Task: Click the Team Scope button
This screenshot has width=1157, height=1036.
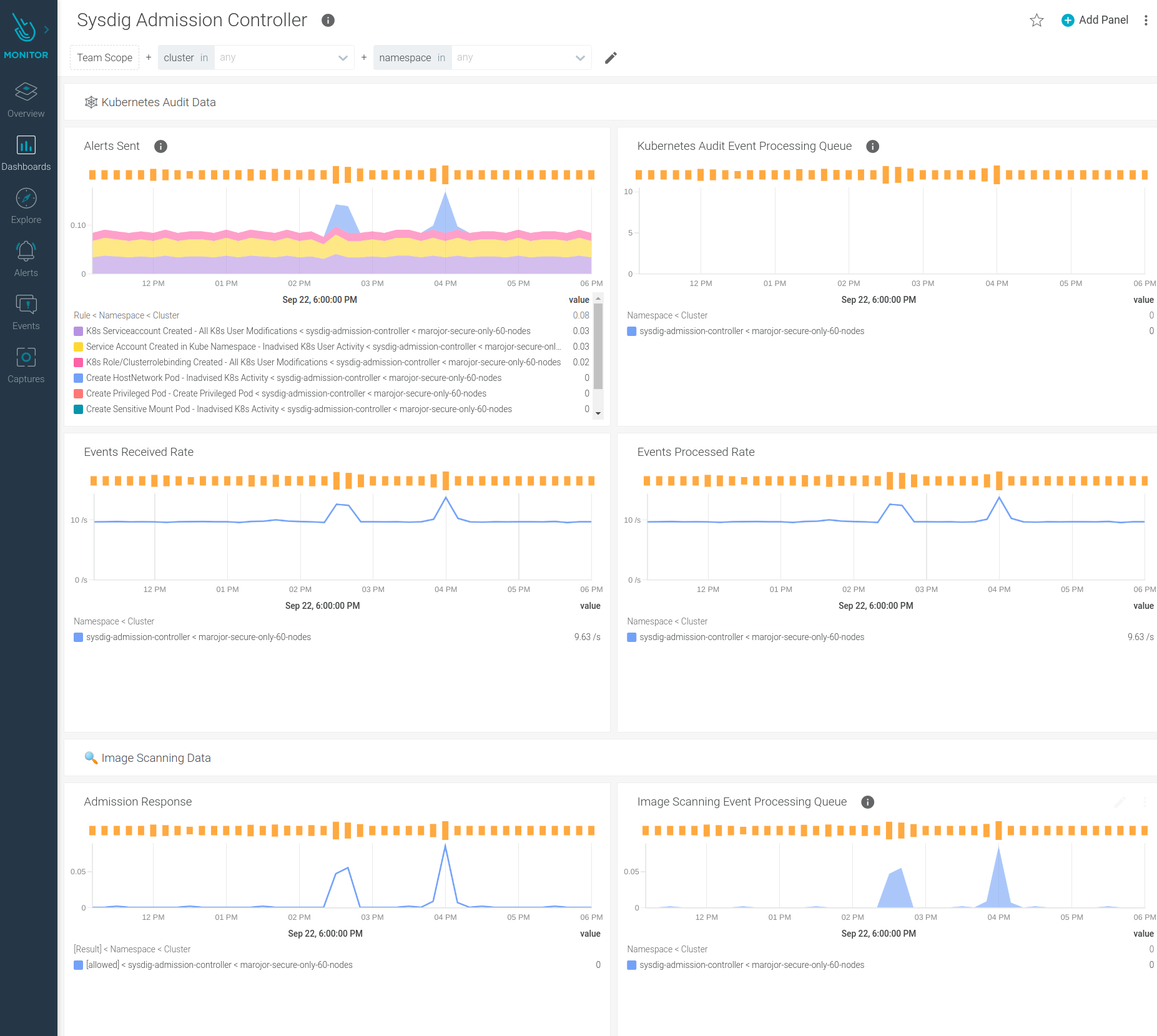Action: [104, 57]
